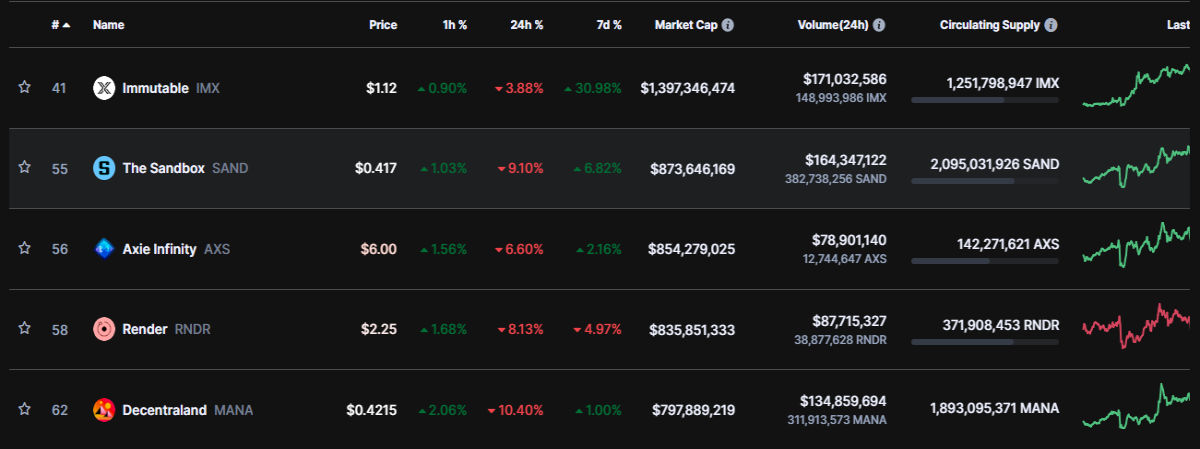This screenshot has width=1200, height=449.
Task: Open the Volume(24h) info icon
Action: coord(879,25)
